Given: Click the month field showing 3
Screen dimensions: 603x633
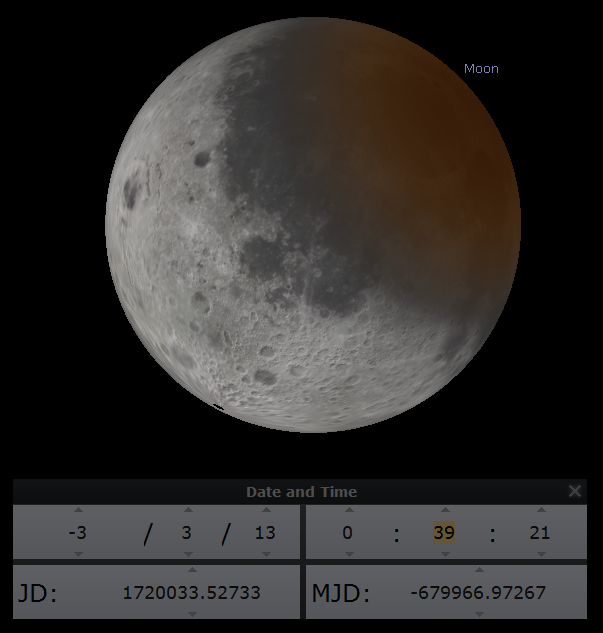Looking at the screenshot, I should (186, 532).
